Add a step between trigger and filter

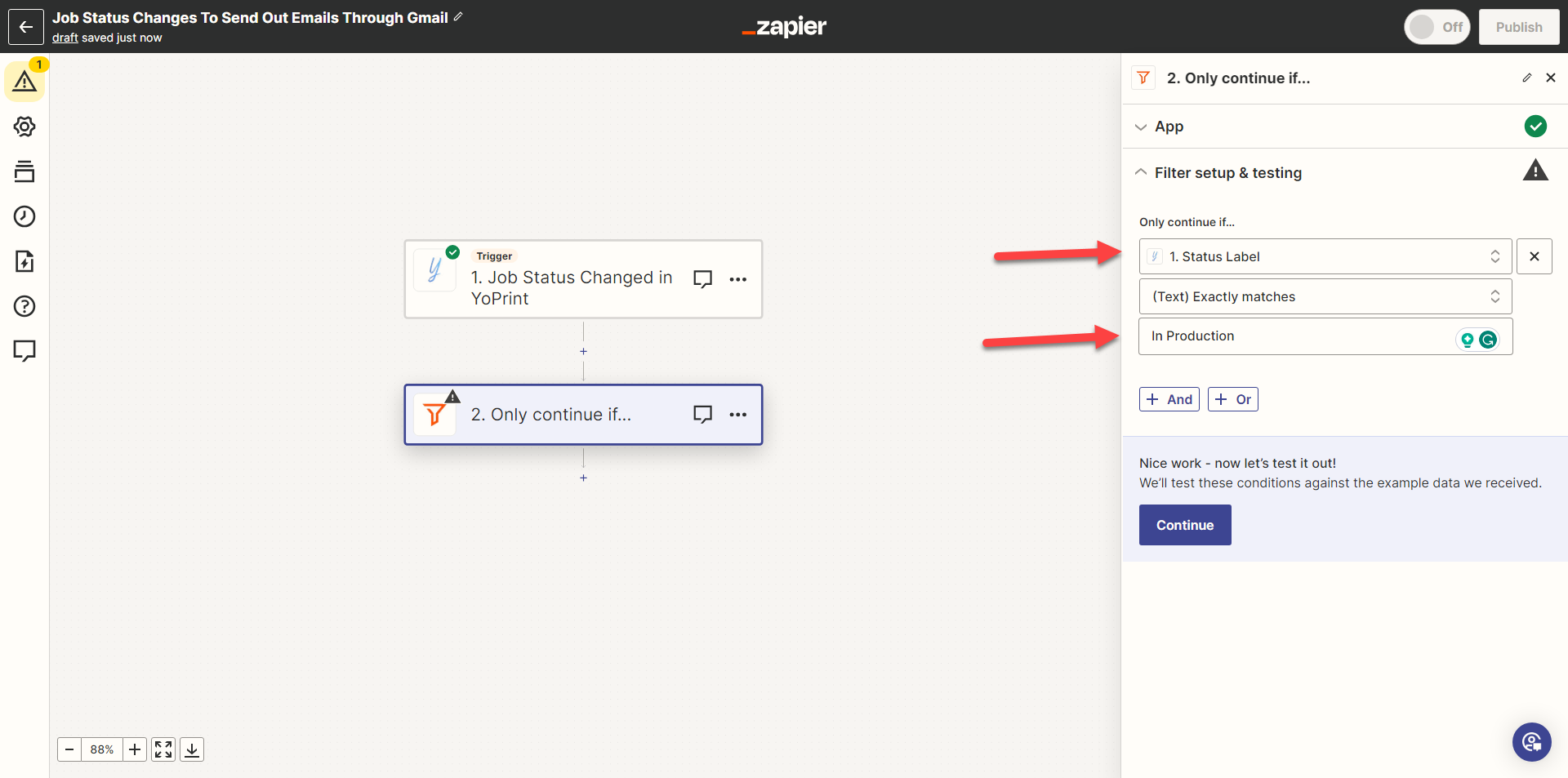click(583, 351)
